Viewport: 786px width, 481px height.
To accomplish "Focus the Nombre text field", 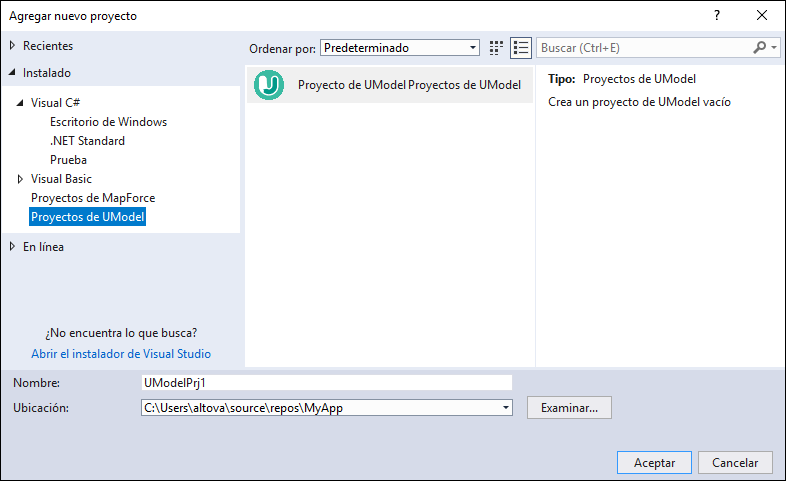I will pyautogui.click(x=326, y=383).
